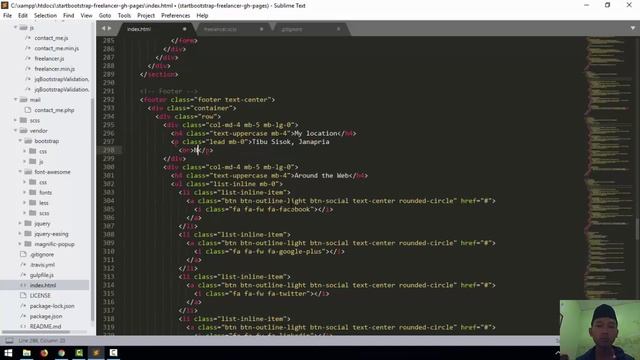The height and width of the screenshot is (360, 640).
Task: Click the code icon beside index.html in sidebar
Action: (23, 285)
